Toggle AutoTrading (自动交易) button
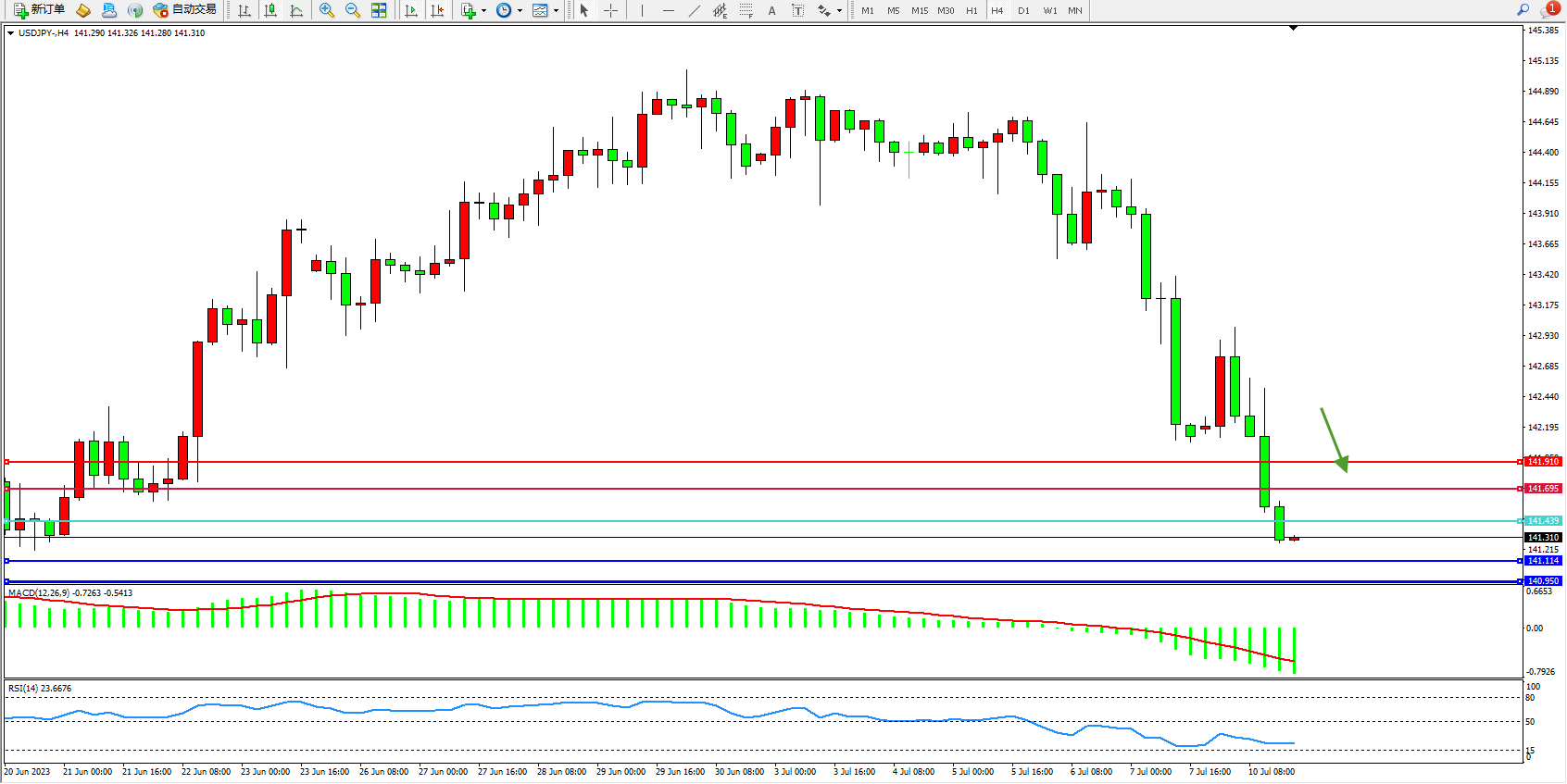The width and height of the screenshot is (1567, 784). coord(185,10)
